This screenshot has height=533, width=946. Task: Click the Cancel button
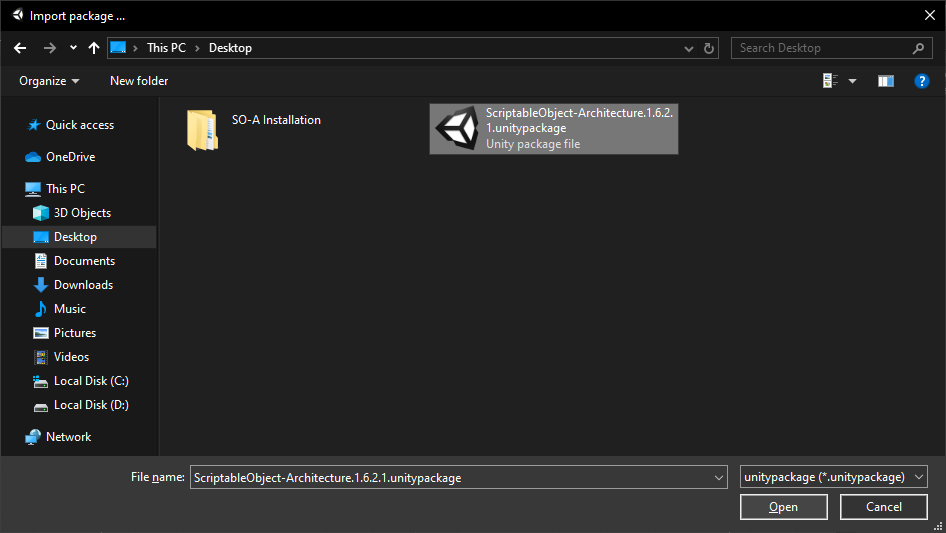tap(884, 507)
